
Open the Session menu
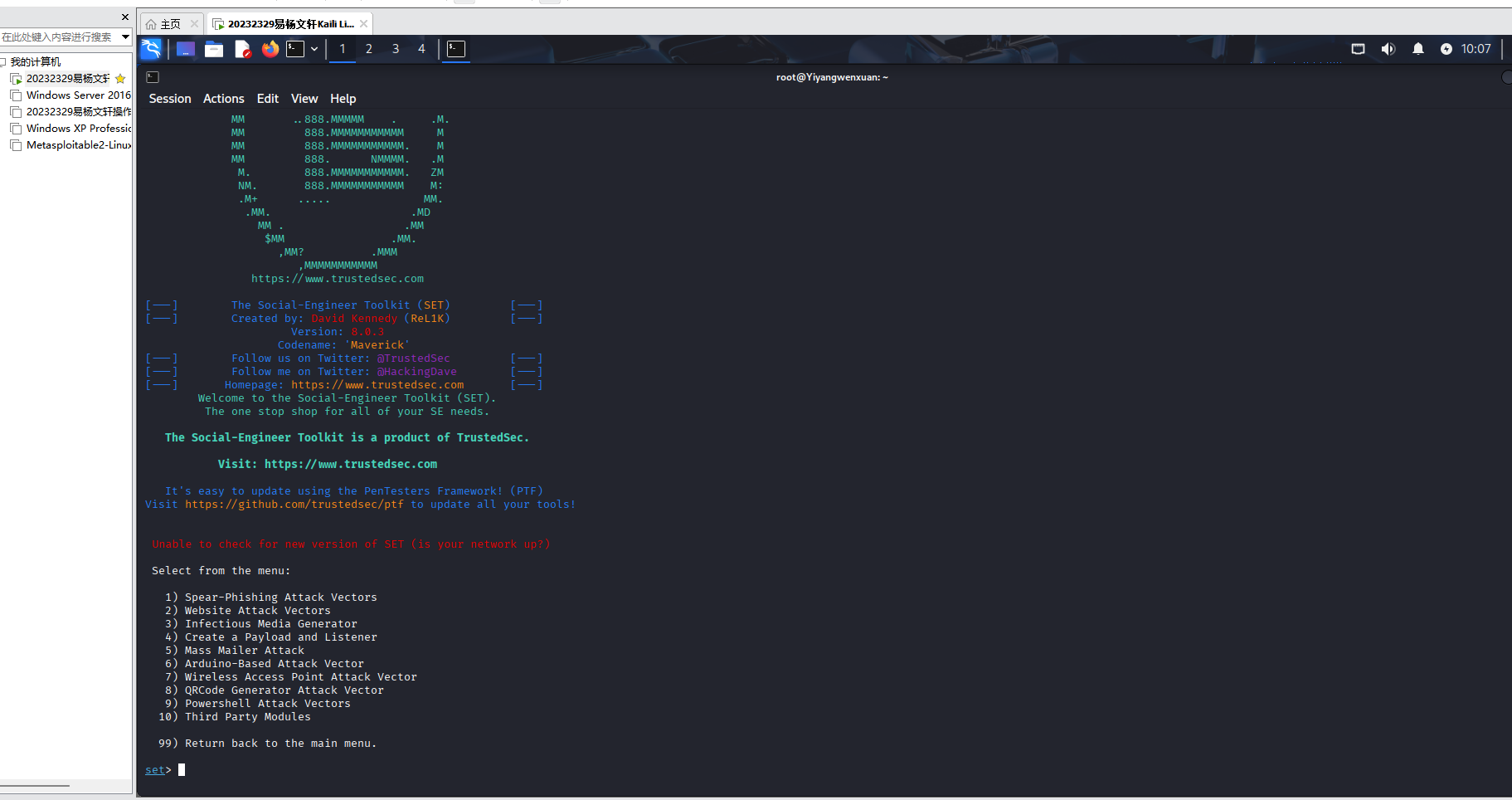coord(170,99)
